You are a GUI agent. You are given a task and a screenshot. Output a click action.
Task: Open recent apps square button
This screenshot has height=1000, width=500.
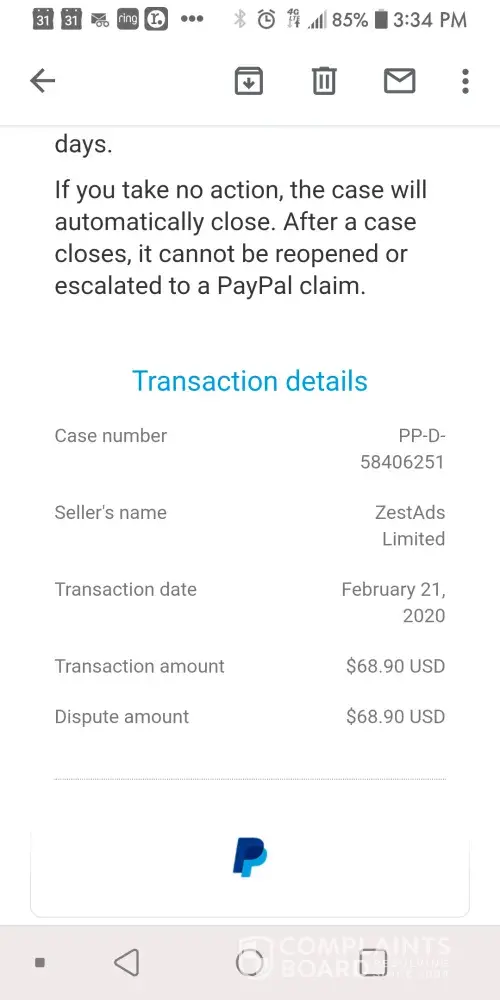pos(373,963)
